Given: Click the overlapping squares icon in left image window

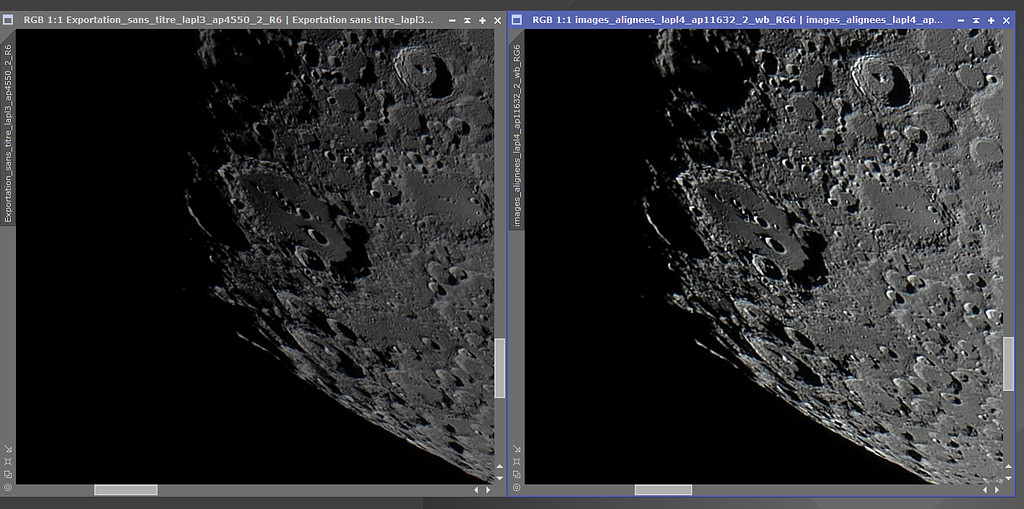Looking at the screenshot, I should (8, 475).
